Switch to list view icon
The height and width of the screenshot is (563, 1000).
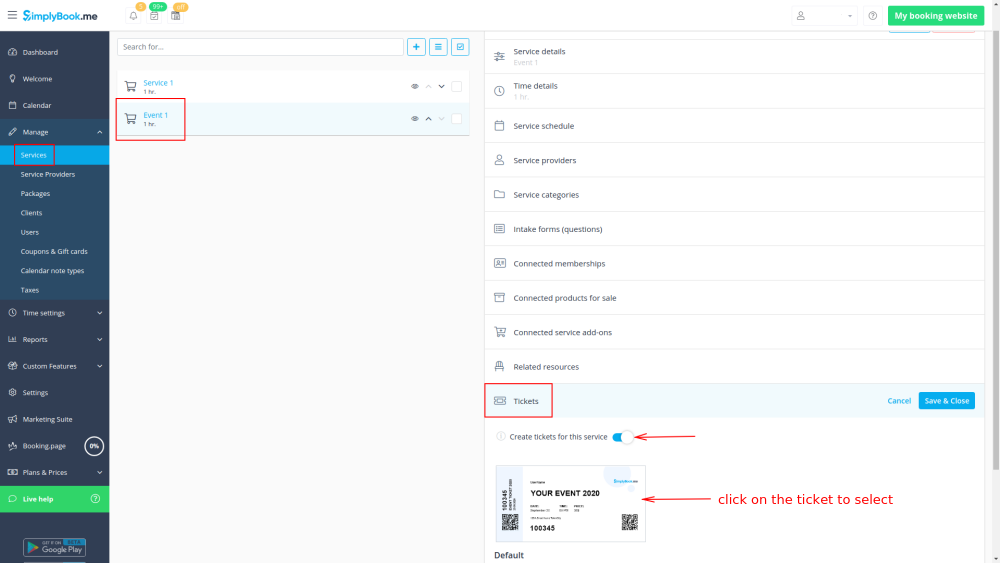point(438,47)
